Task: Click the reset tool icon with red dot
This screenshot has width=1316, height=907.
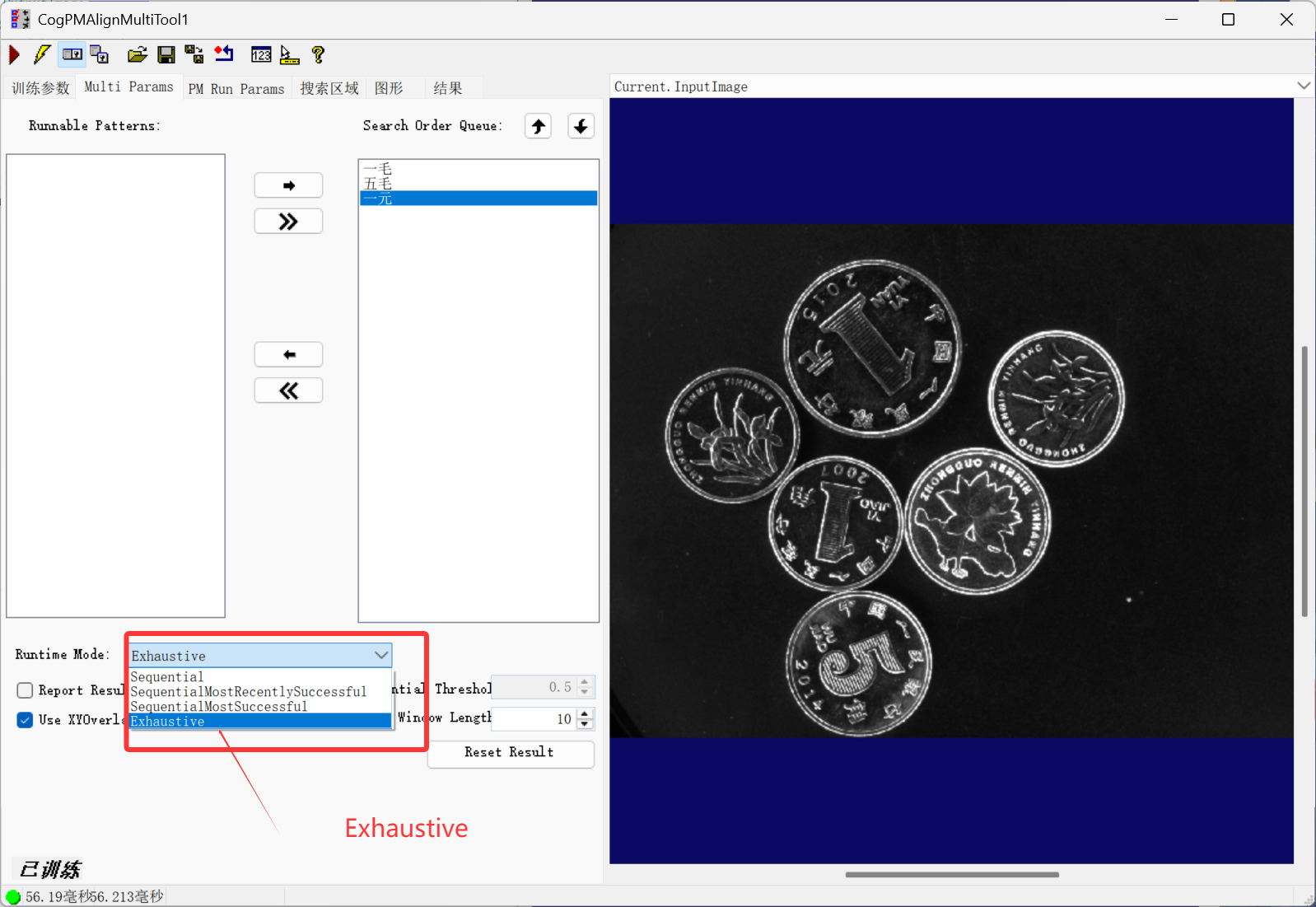Action: [224, 54]
